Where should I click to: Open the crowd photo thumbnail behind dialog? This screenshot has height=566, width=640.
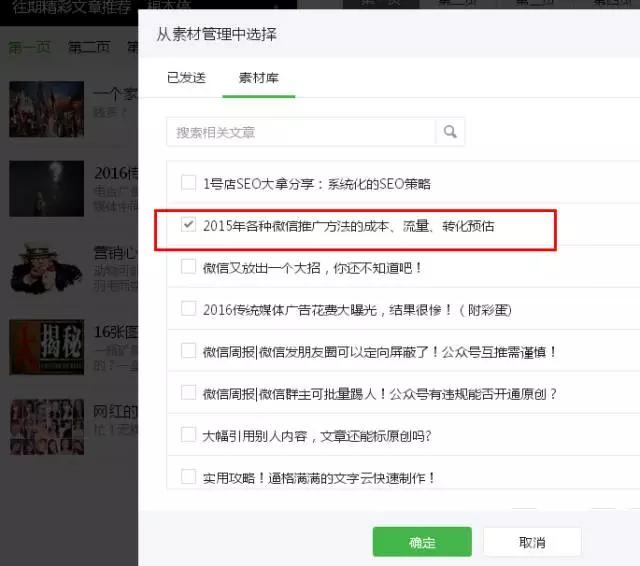click(47, 109)
